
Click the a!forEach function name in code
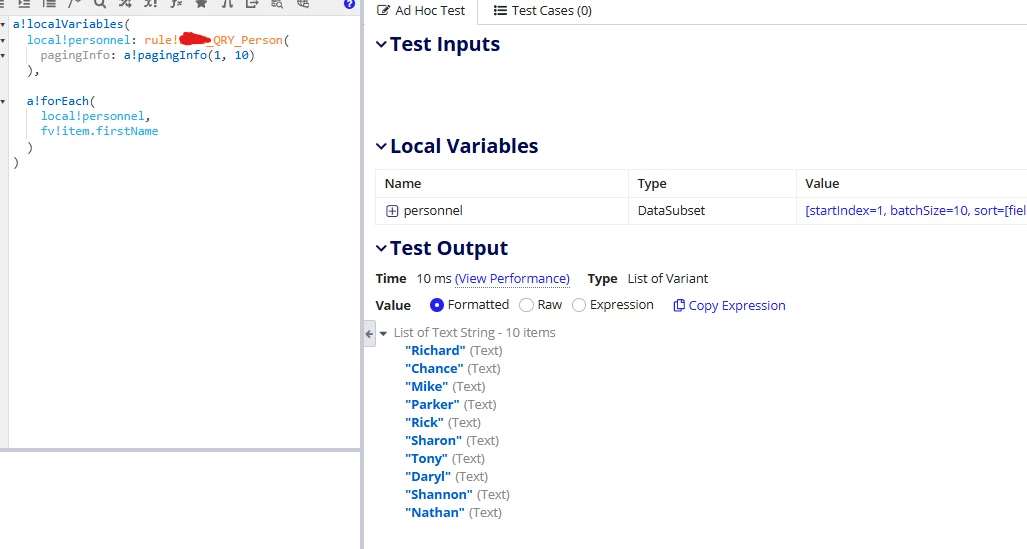click(x=58, y=101)
